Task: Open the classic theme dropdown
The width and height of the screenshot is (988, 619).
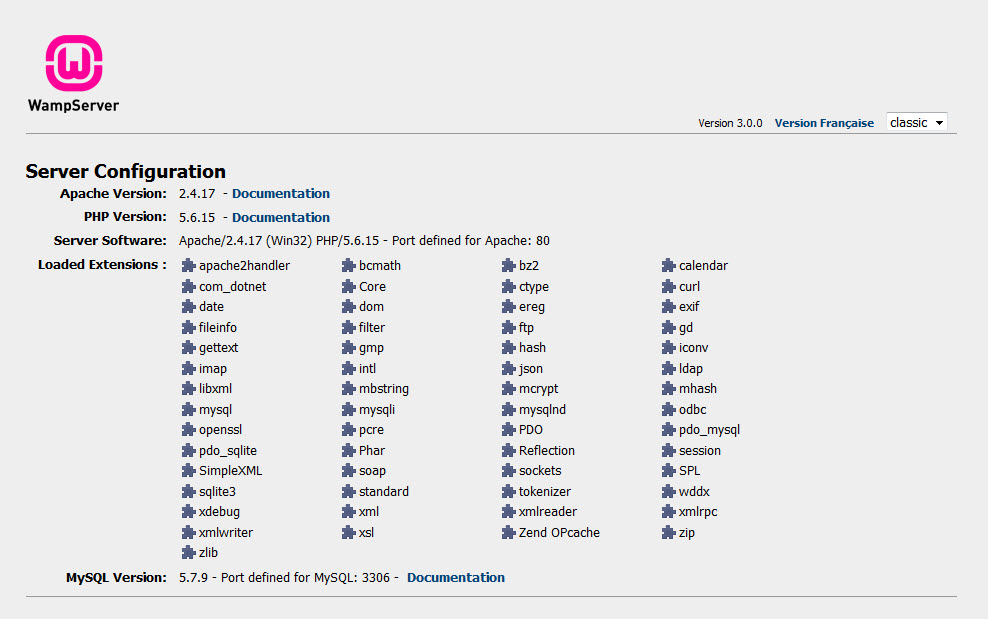Action: (916, 123)
